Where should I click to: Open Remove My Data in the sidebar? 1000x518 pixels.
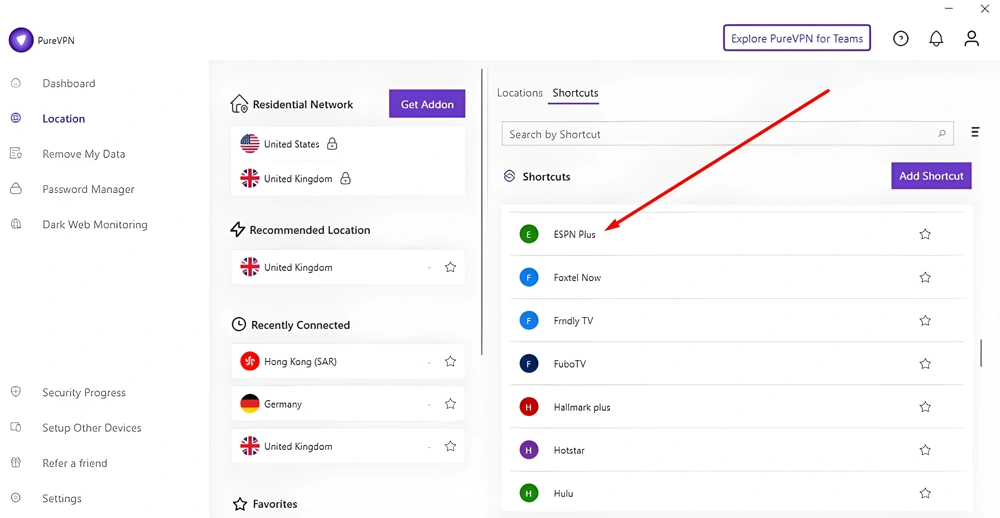(x=84, y=154)
